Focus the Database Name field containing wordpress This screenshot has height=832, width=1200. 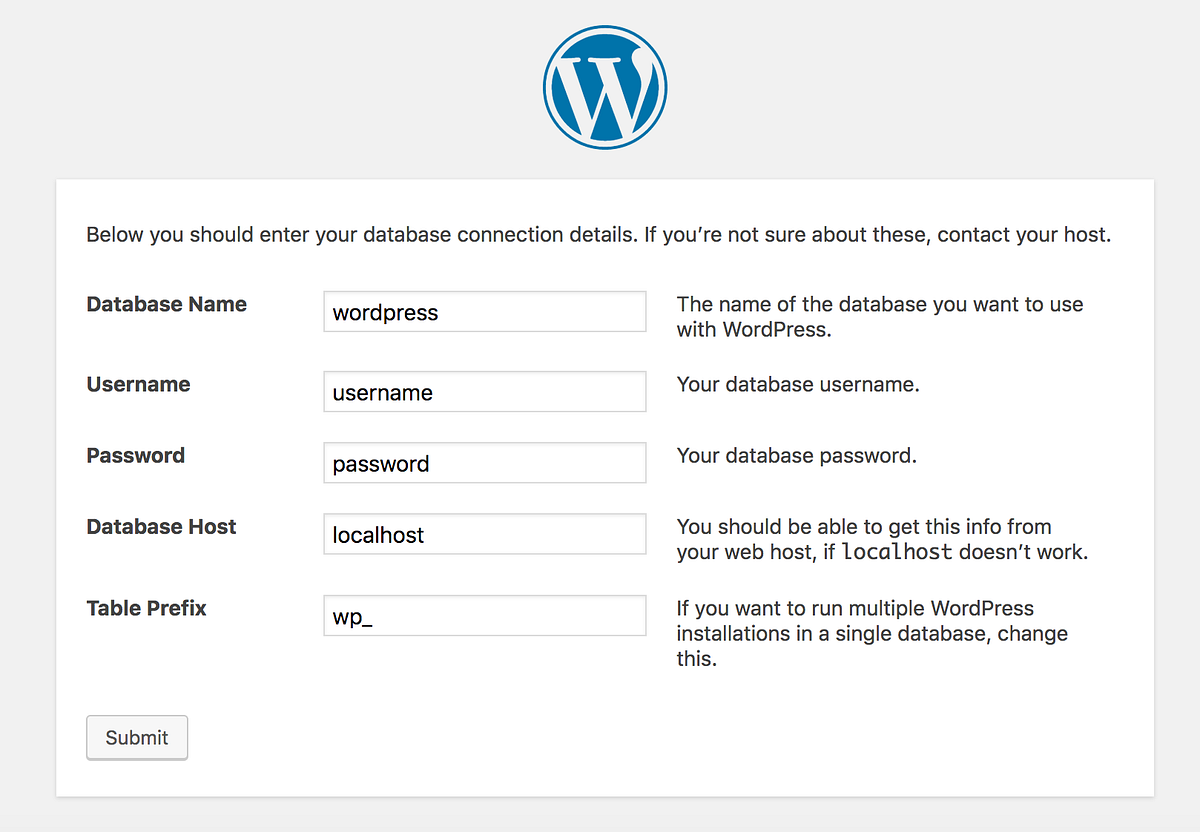tap(485, 312)
